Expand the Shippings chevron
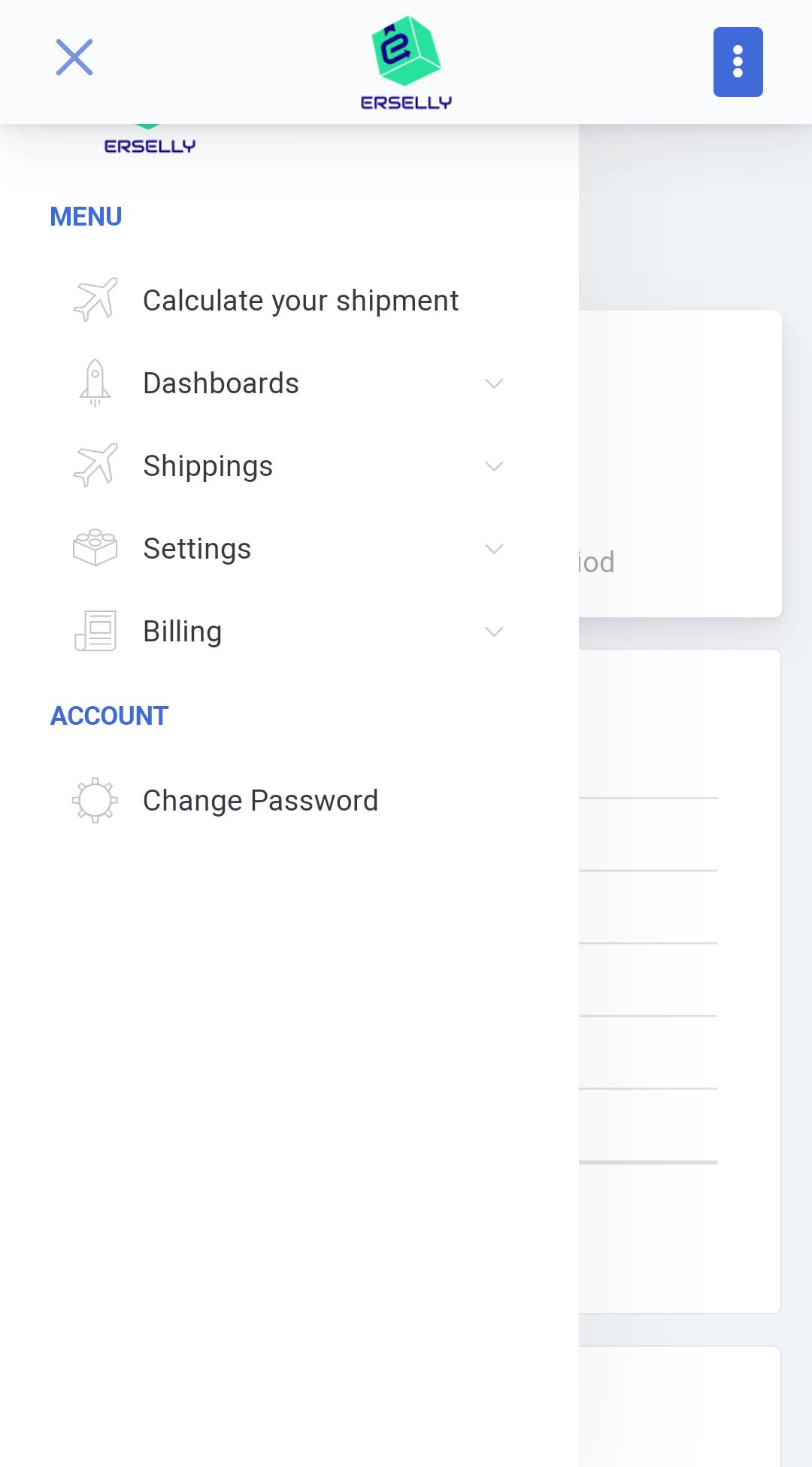812x1467 pixels. [x=494, y=466]
